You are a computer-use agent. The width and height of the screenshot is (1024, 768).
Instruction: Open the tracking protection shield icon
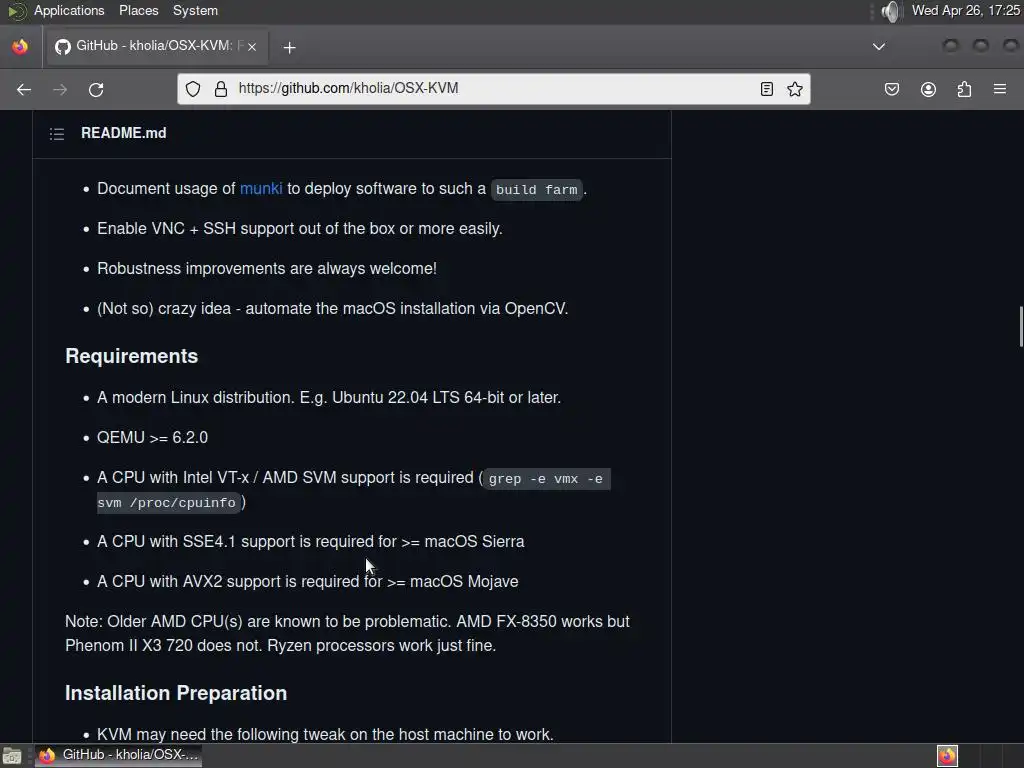point(193,89)
